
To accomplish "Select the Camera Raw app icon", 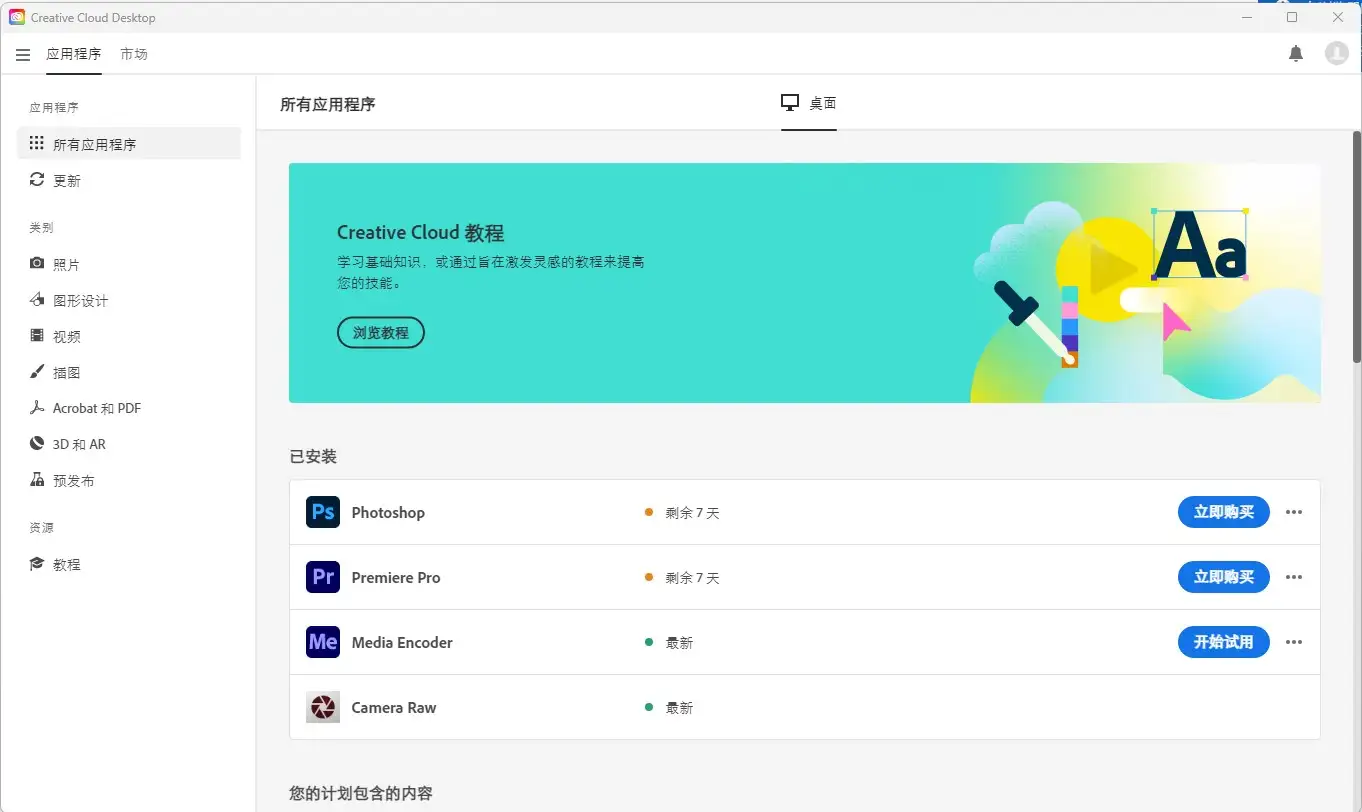I will point(322,707).
